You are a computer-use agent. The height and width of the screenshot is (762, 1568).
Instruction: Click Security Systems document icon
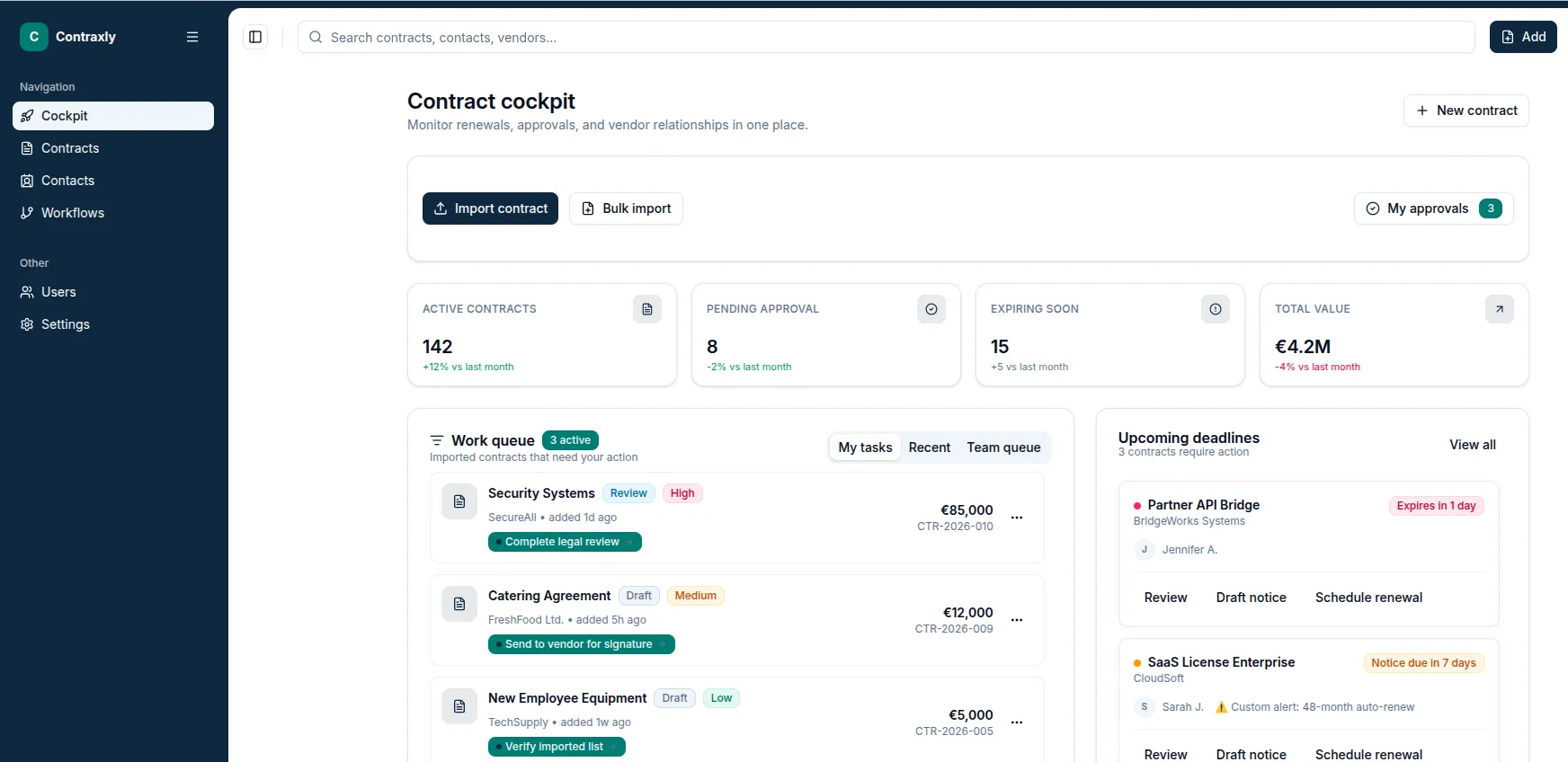tap(459, 501)
